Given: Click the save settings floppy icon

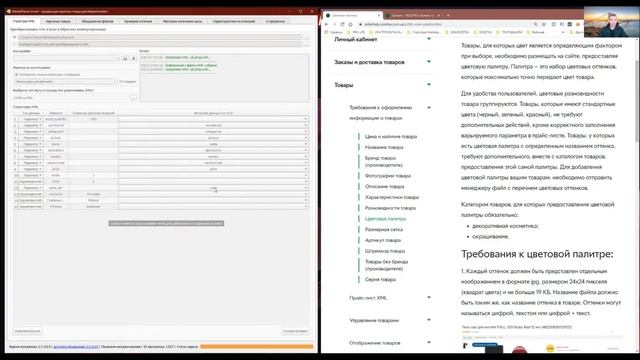Looking at the screenshot, I should click(125, 58).
